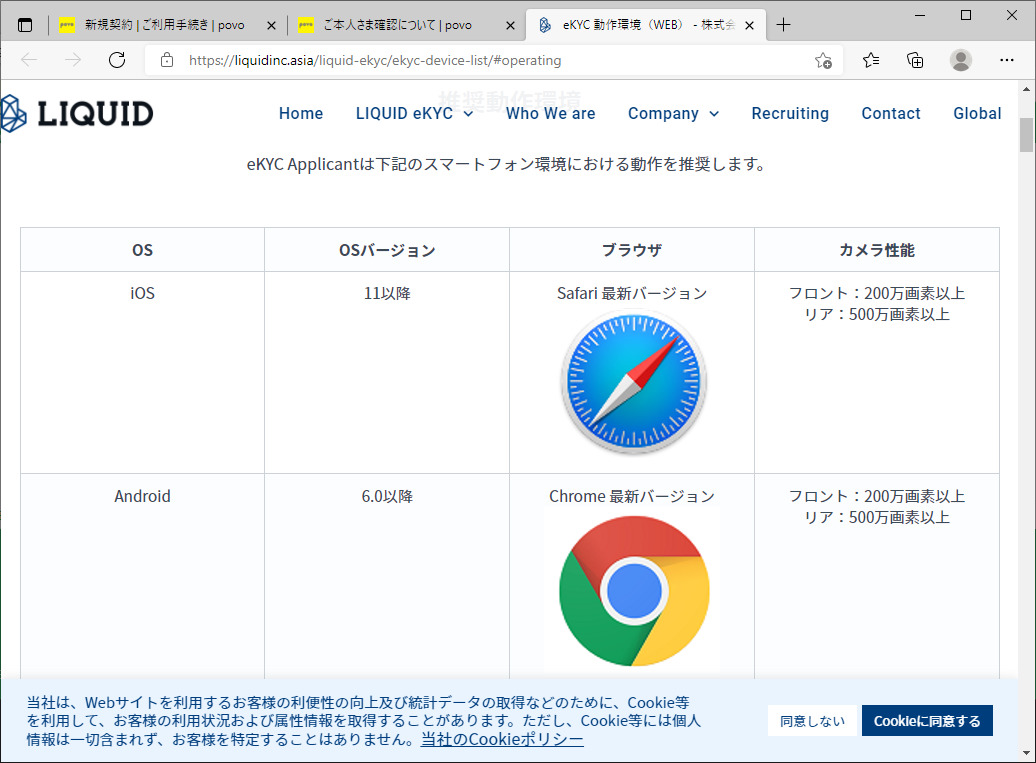Screen dimensions: 1036x763
Task: Expand the Company dropdown menu
Action: coord(673,114)
